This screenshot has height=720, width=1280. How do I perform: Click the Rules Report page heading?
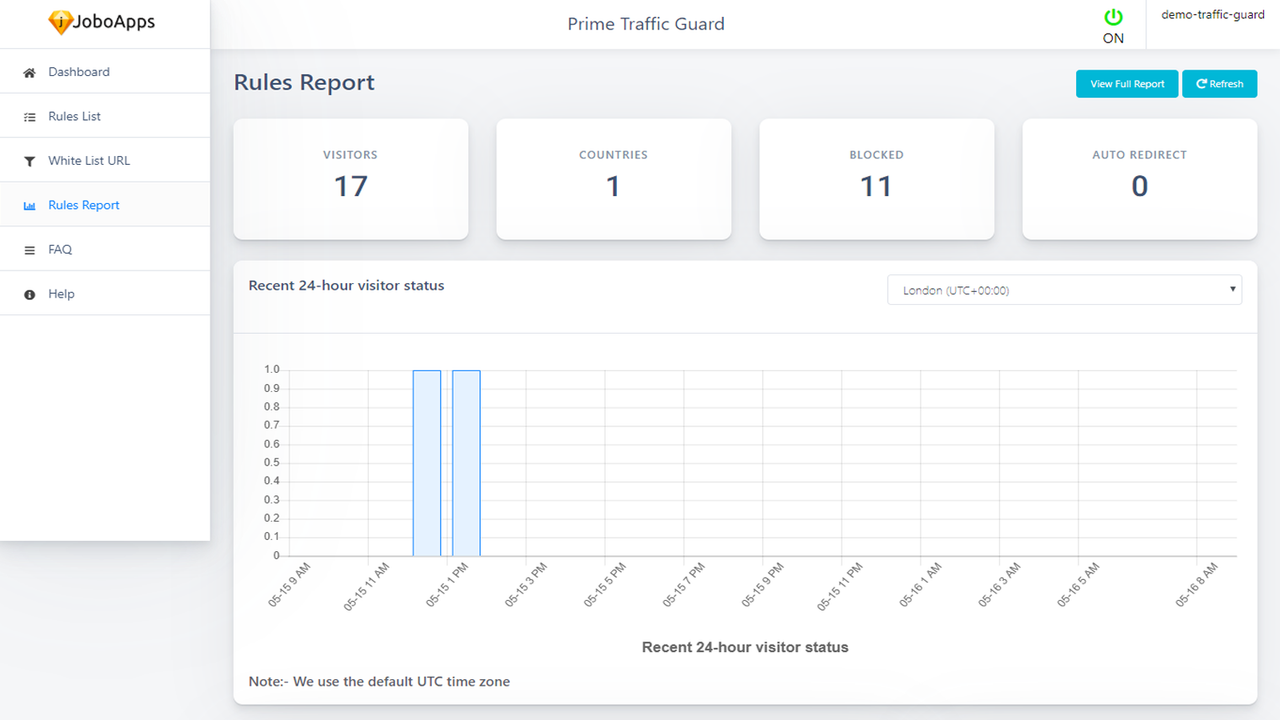[x=304, y=82]
